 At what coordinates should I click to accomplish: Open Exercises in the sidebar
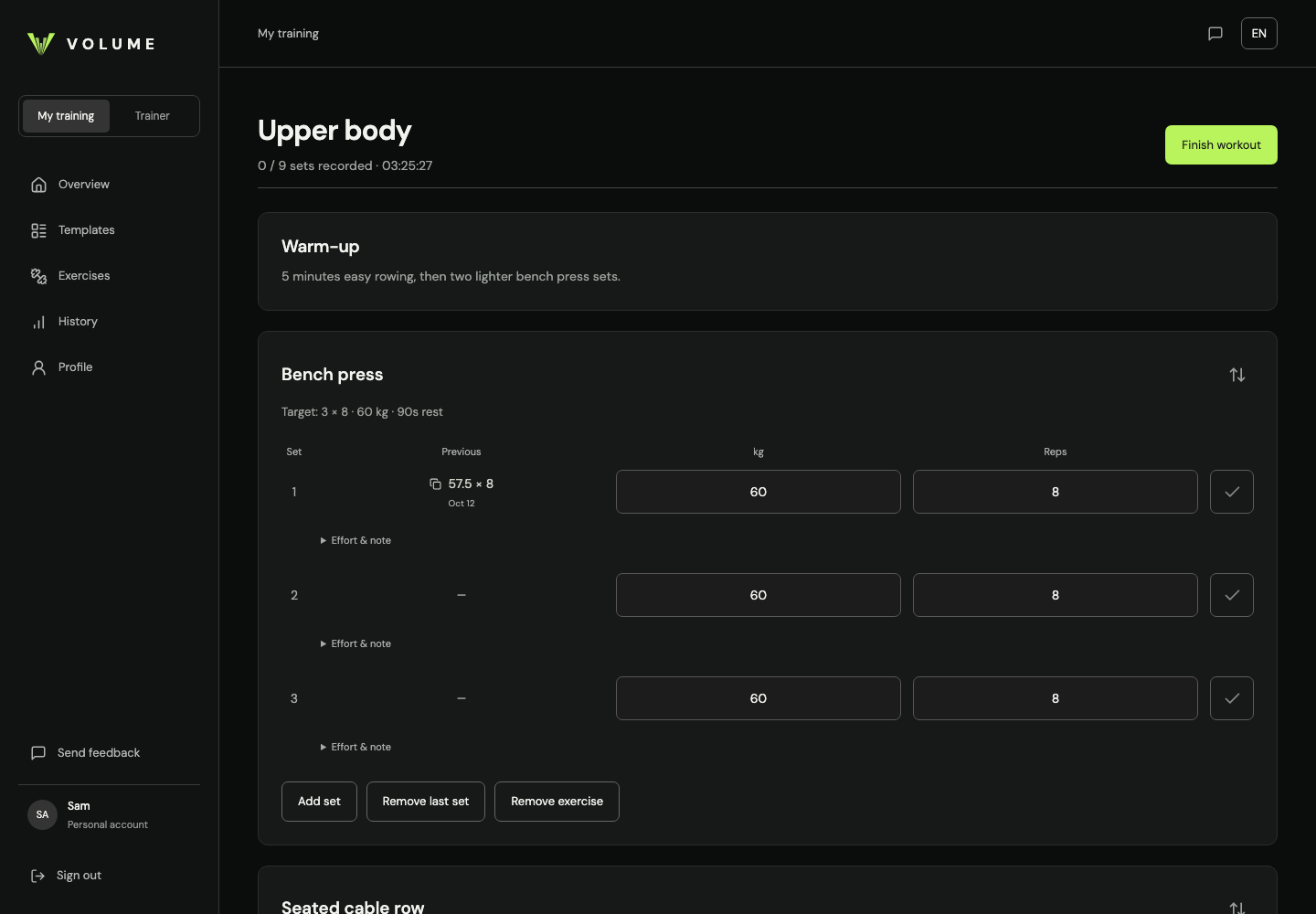point(109,276)
